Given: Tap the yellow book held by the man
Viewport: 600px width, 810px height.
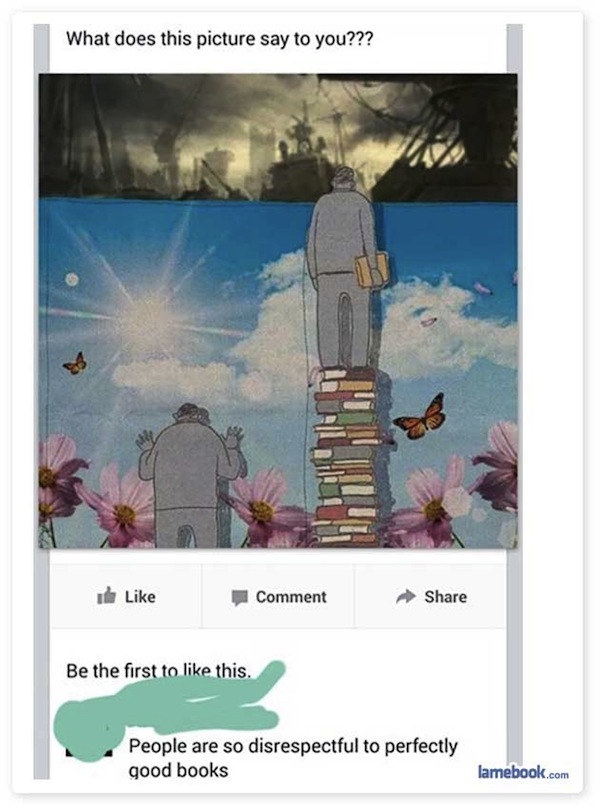Looking at the screenshot, I should pyautogui.click(x=371, y=269).
